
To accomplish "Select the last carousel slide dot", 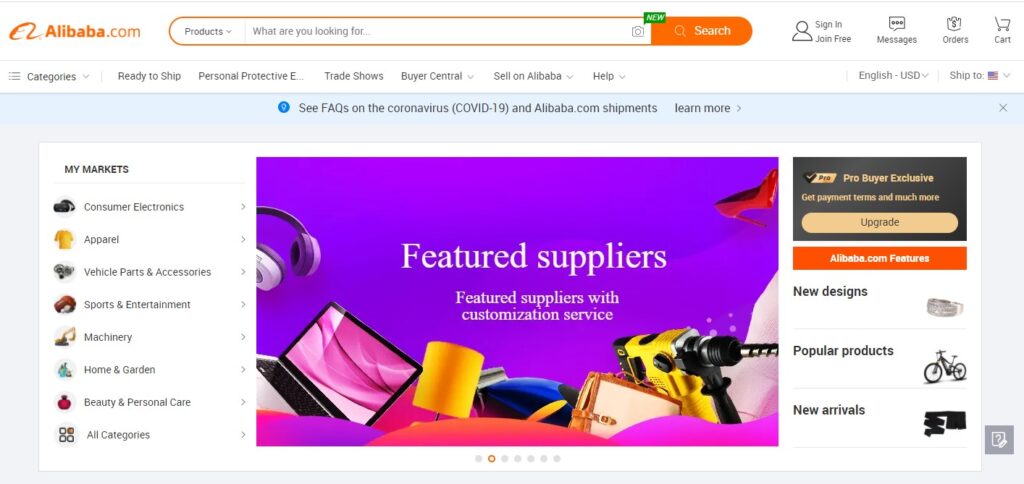I will point(556,459).
